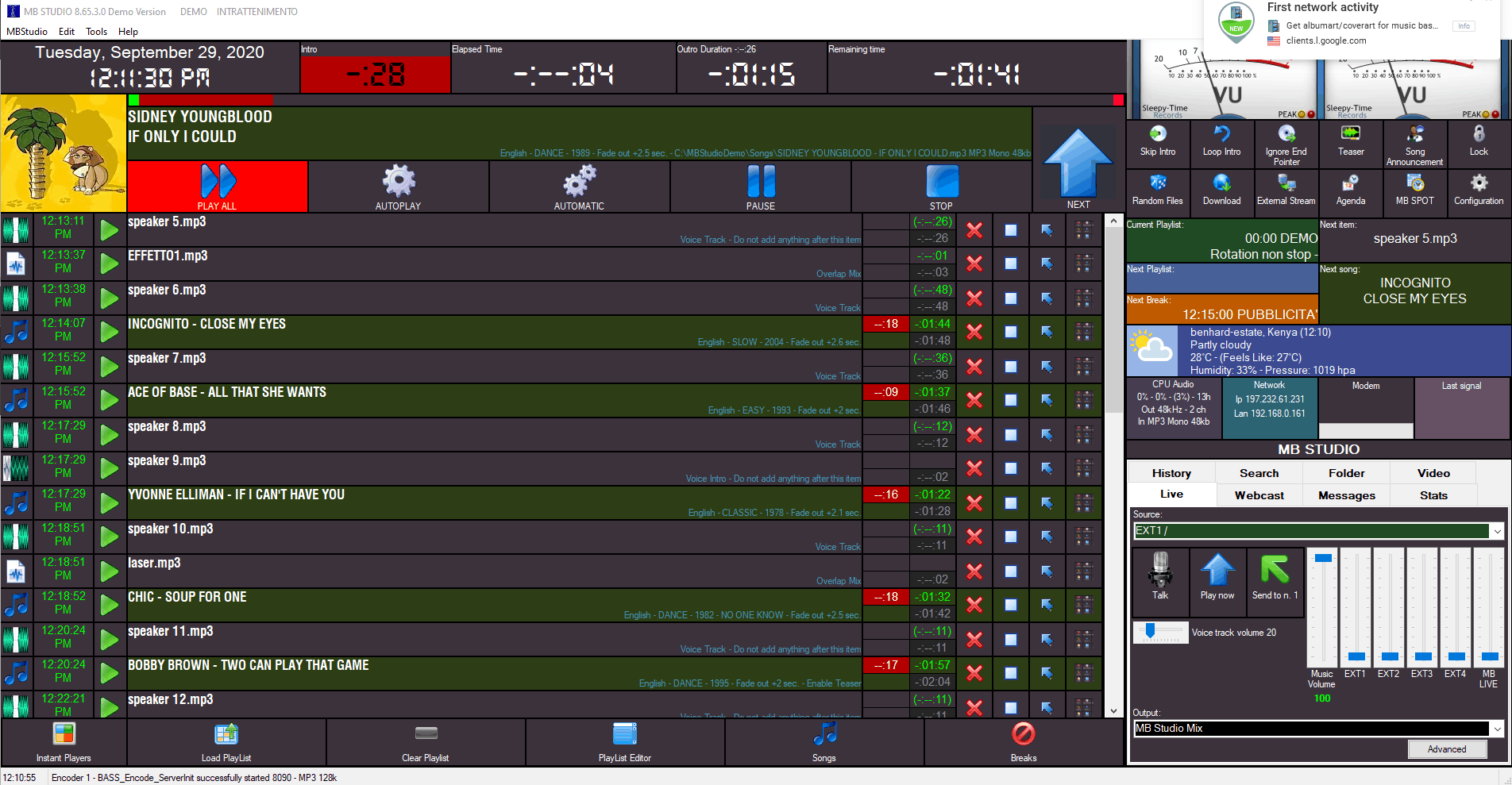Image resolution: width=1512 pixels, height=785 pixels.
Task: Enable the Loop Intro function
Action: click(1221, 135)
